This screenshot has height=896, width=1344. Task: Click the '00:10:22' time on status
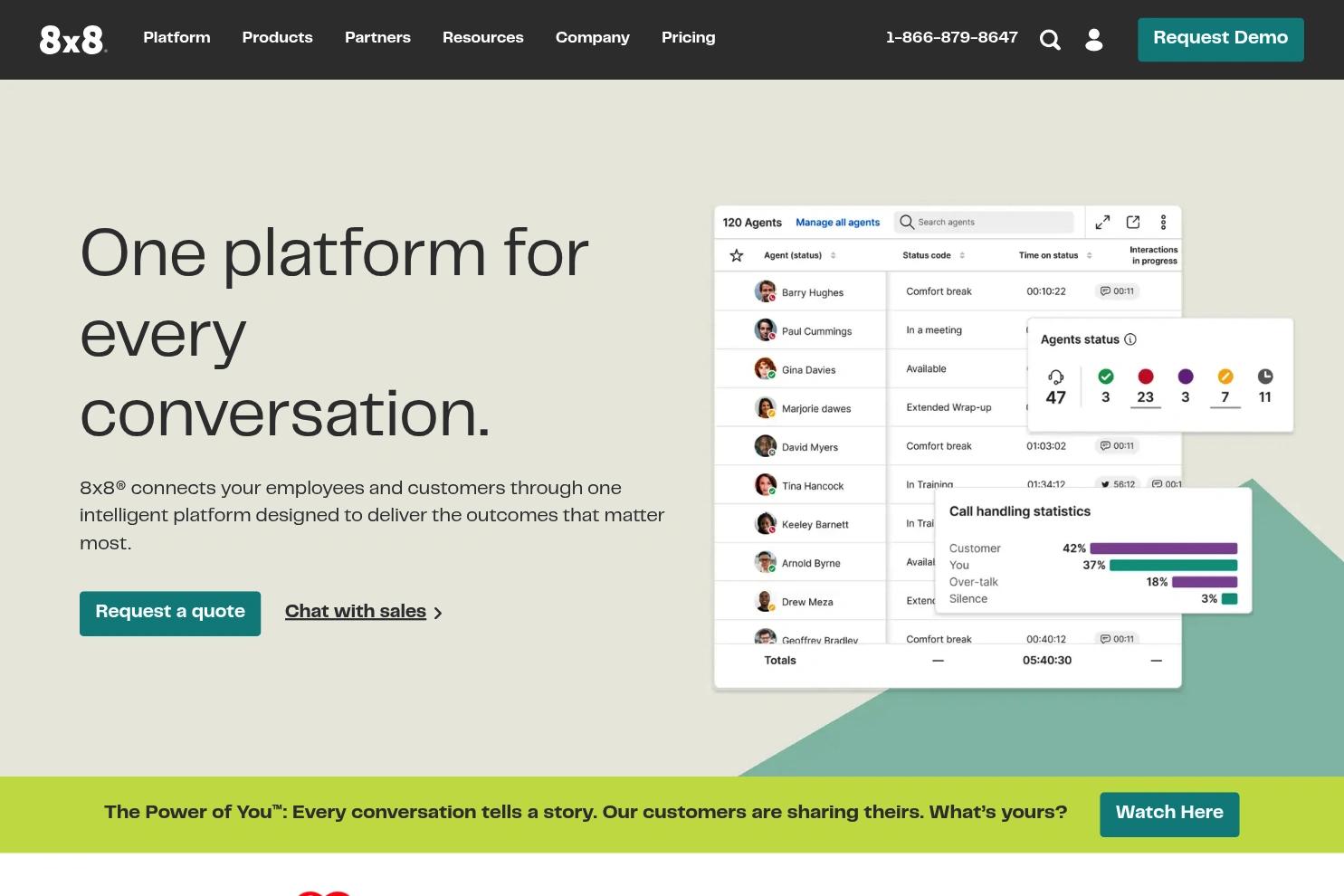coord(1046,291)
